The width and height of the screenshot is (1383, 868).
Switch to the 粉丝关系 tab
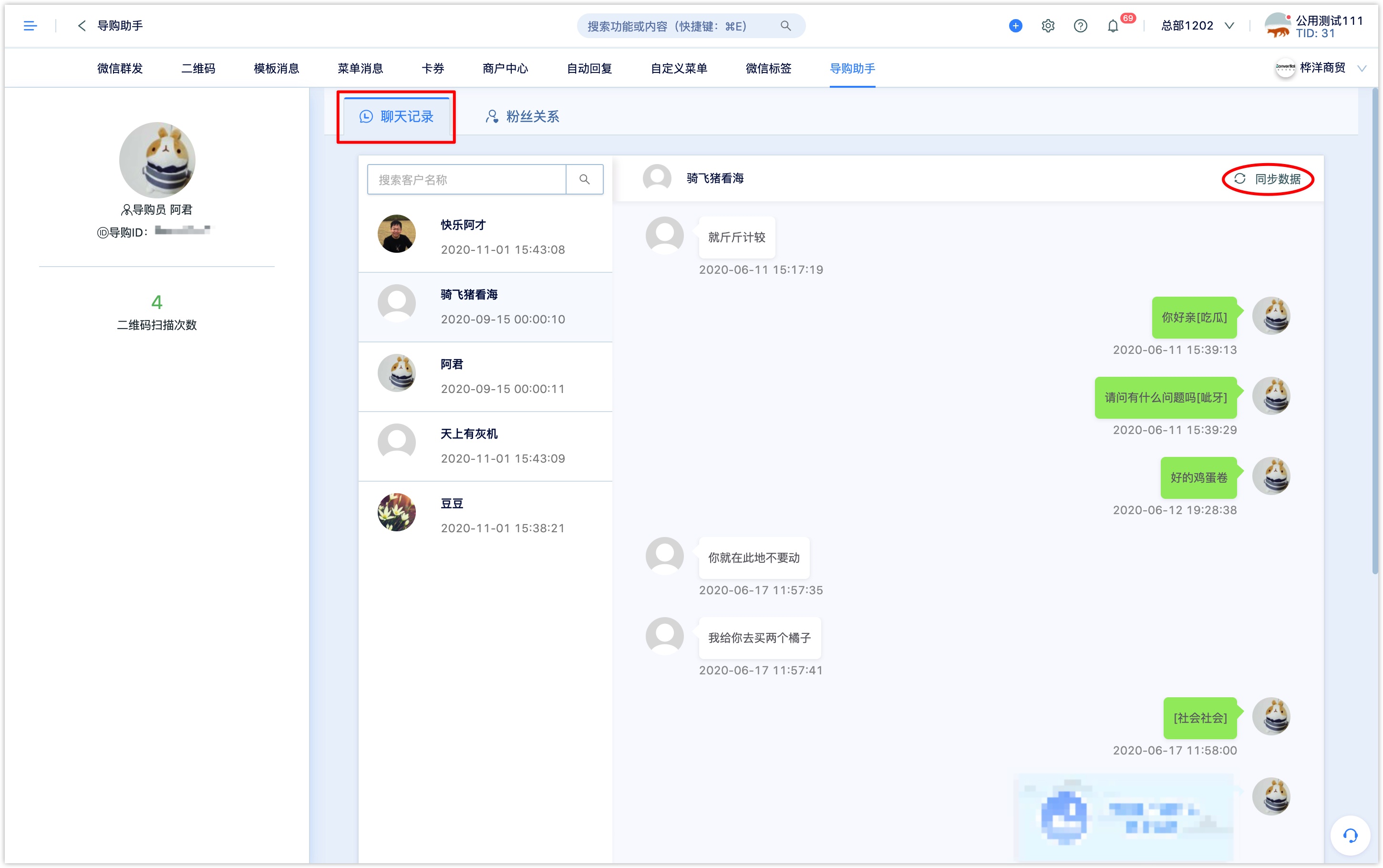pos(522,117)
